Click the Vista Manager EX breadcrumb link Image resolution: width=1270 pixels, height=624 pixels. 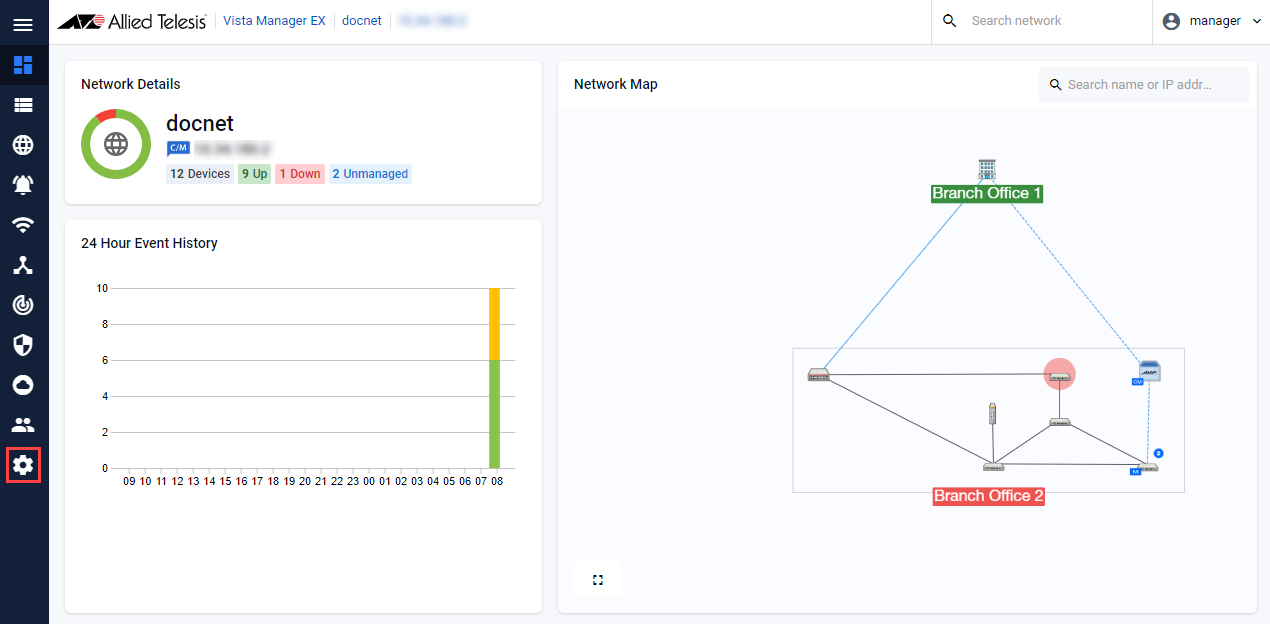coord(274,21)
